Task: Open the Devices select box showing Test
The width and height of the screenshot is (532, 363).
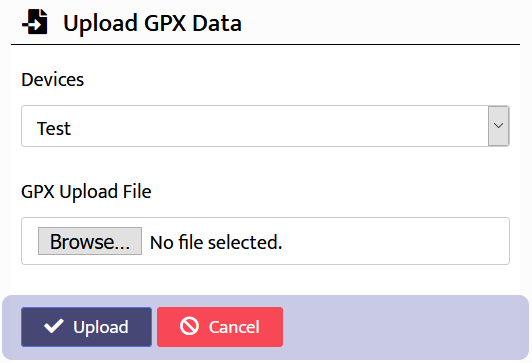Action: click(265, 126)
